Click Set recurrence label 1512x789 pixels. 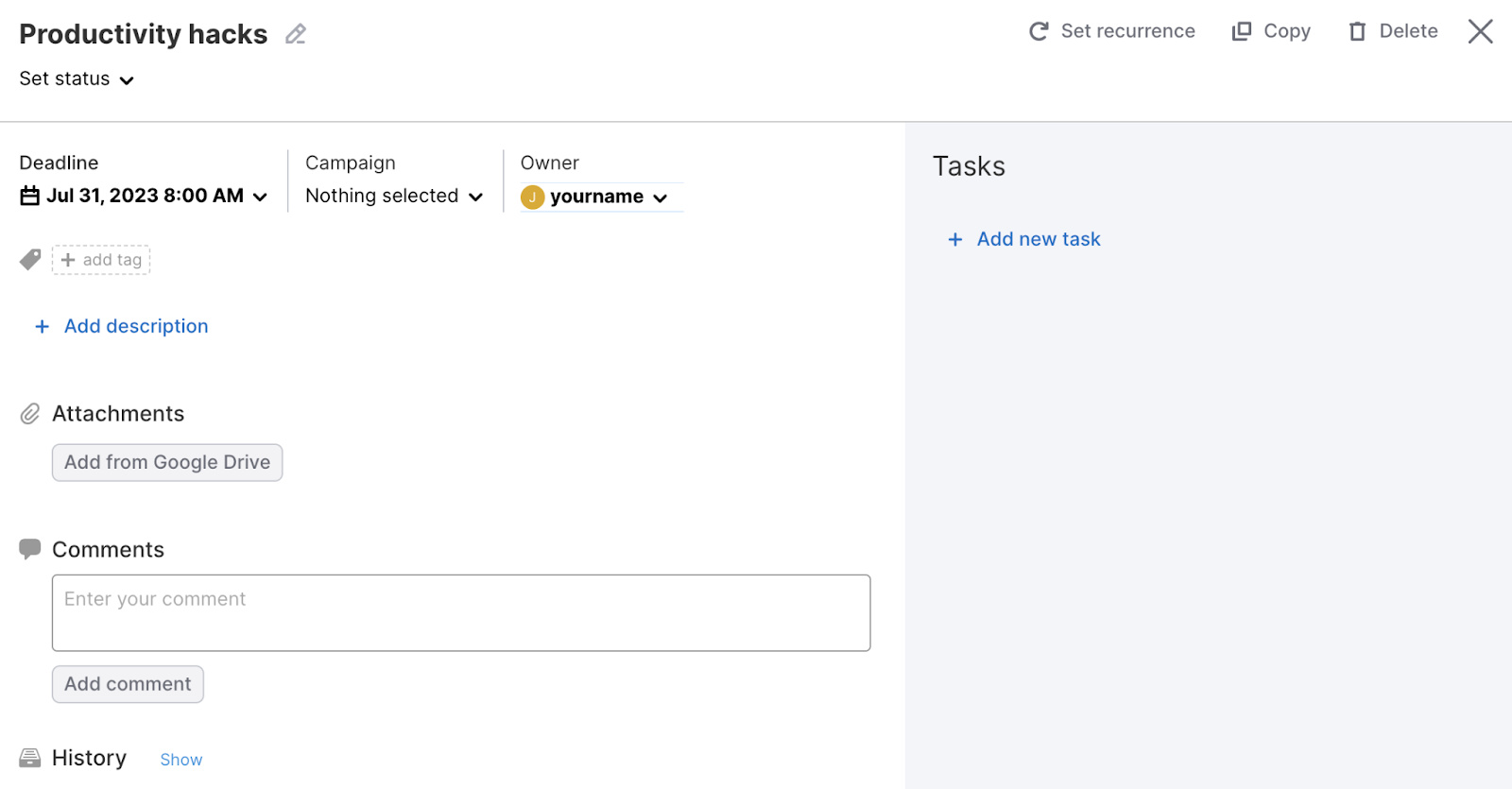(x=1128, y=31)
